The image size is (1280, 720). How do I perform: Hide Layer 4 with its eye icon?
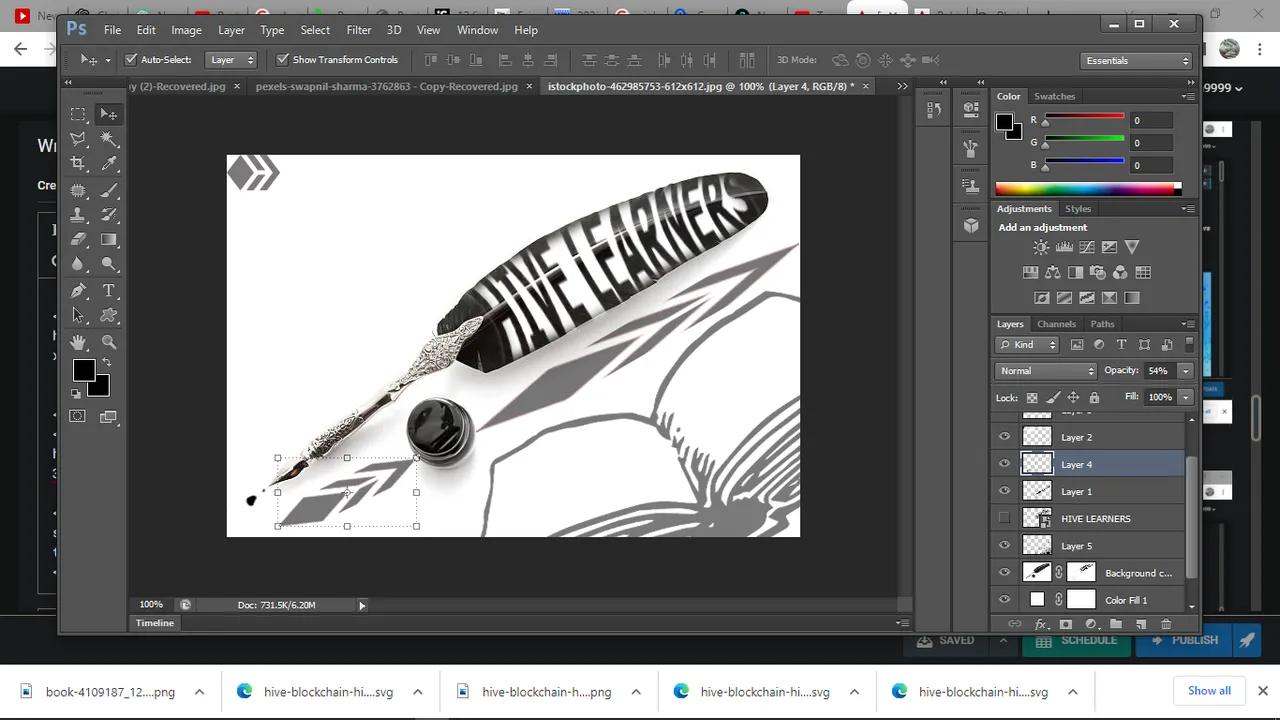coord(1004,464)
